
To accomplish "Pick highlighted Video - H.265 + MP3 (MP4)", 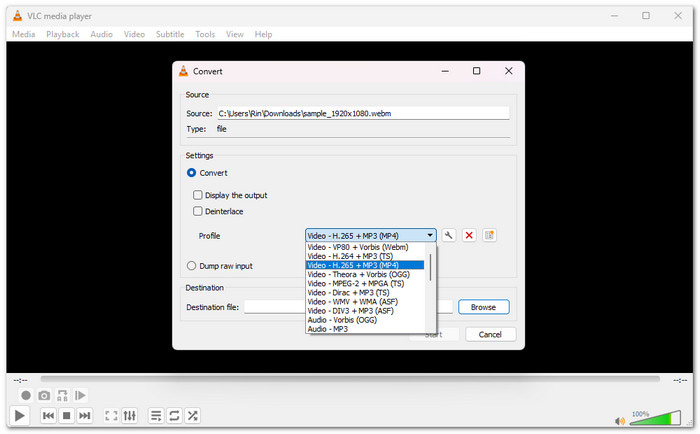I will pos(365,265).
